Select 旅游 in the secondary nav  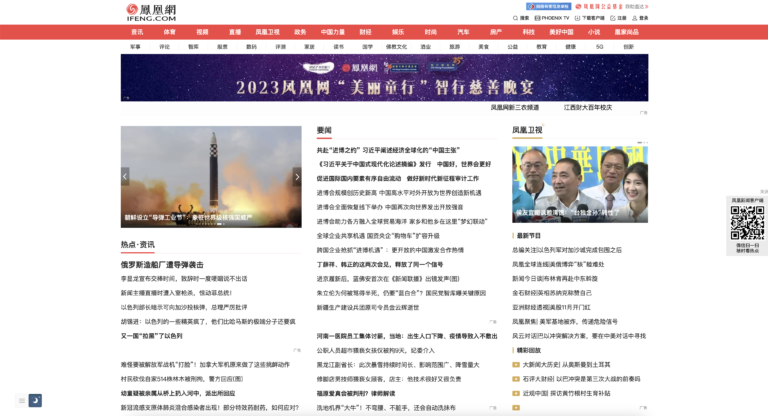tap(455, 47)
